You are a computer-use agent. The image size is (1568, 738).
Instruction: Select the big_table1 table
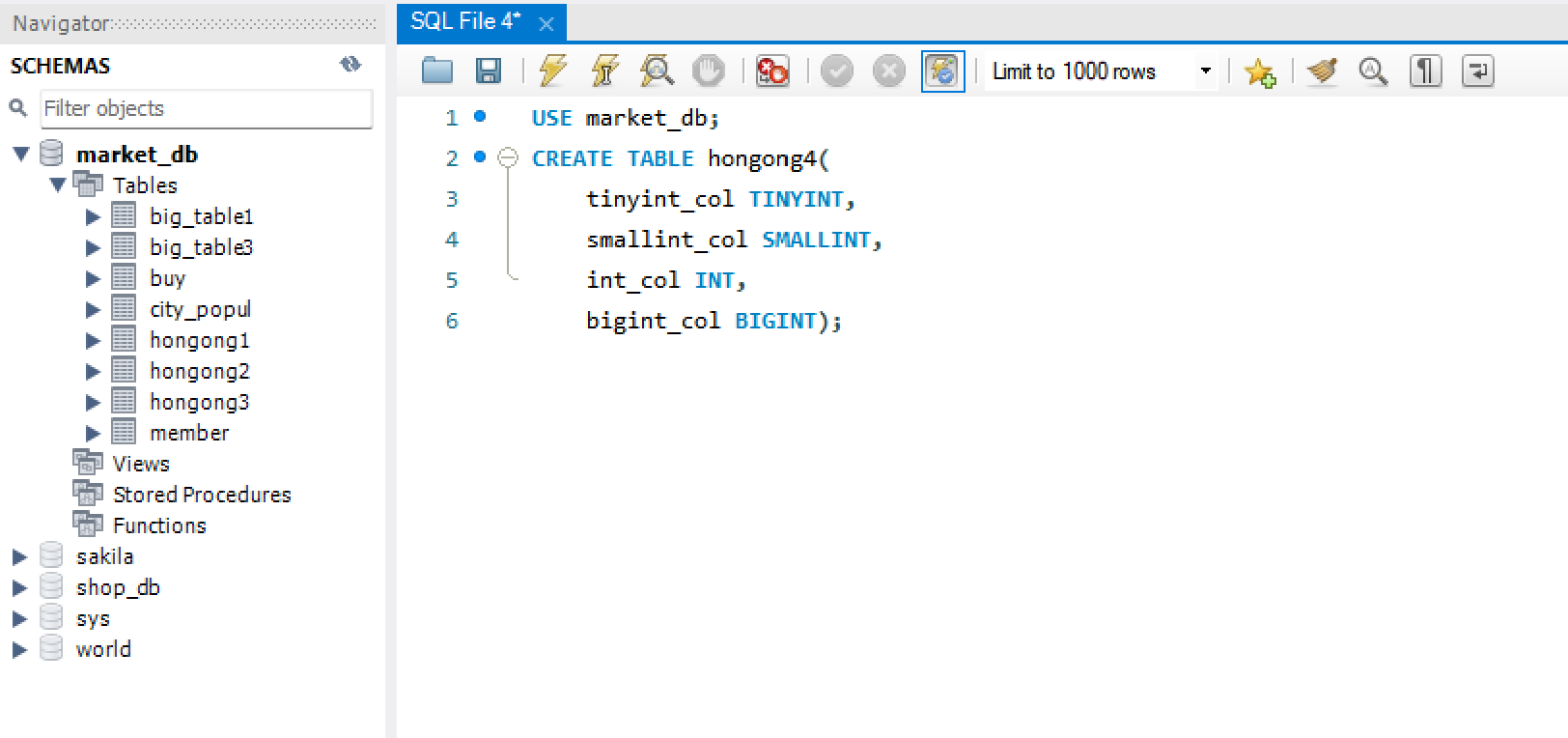201,216
